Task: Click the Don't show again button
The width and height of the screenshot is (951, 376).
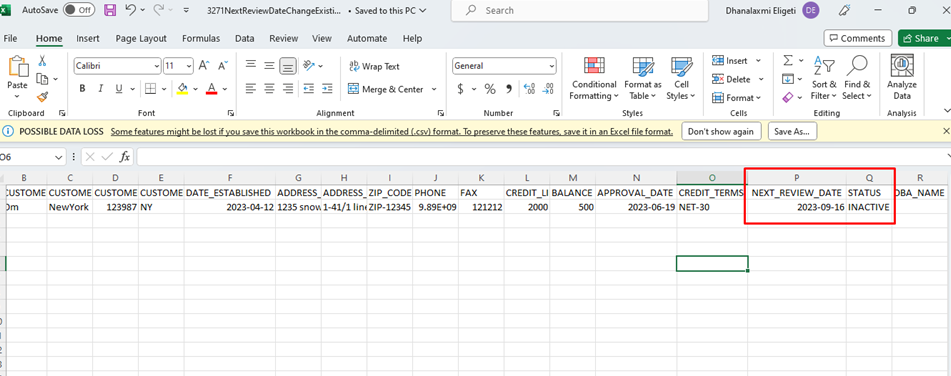Action: [x=721, y=132]
